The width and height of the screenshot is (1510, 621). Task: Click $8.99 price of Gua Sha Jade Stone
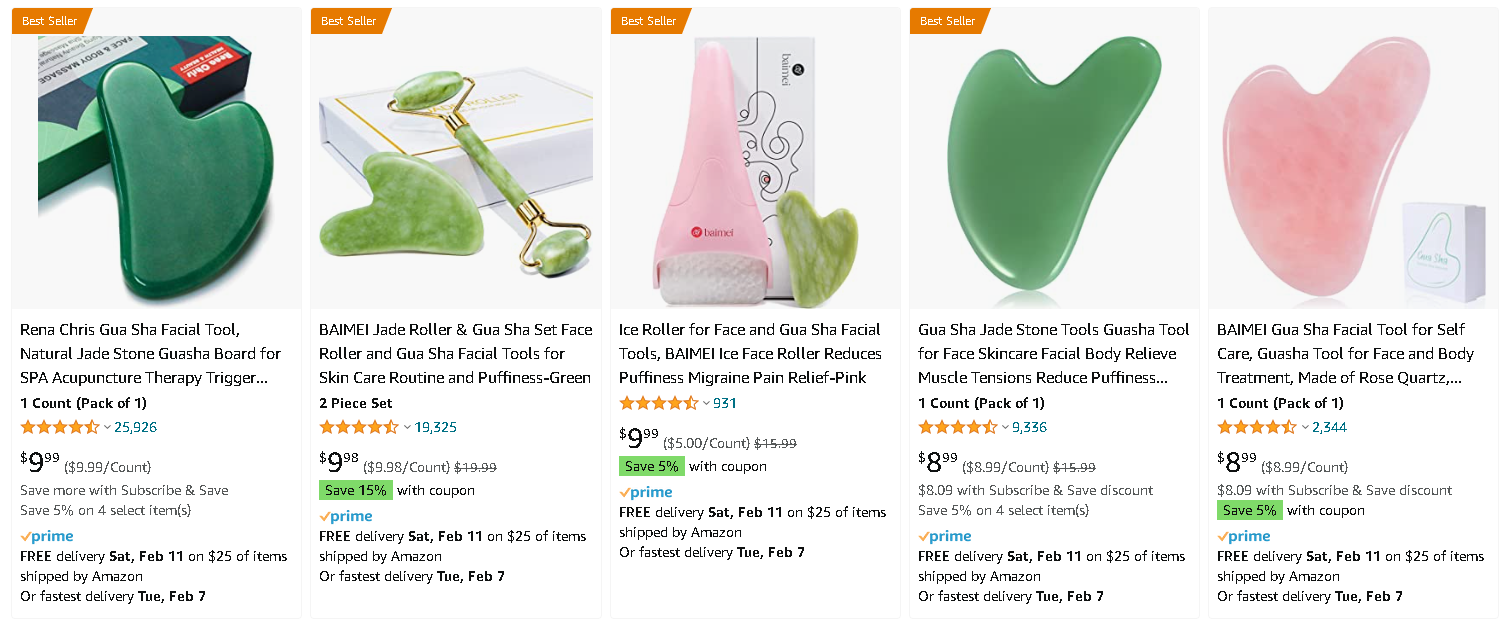[x=937, y=462]
